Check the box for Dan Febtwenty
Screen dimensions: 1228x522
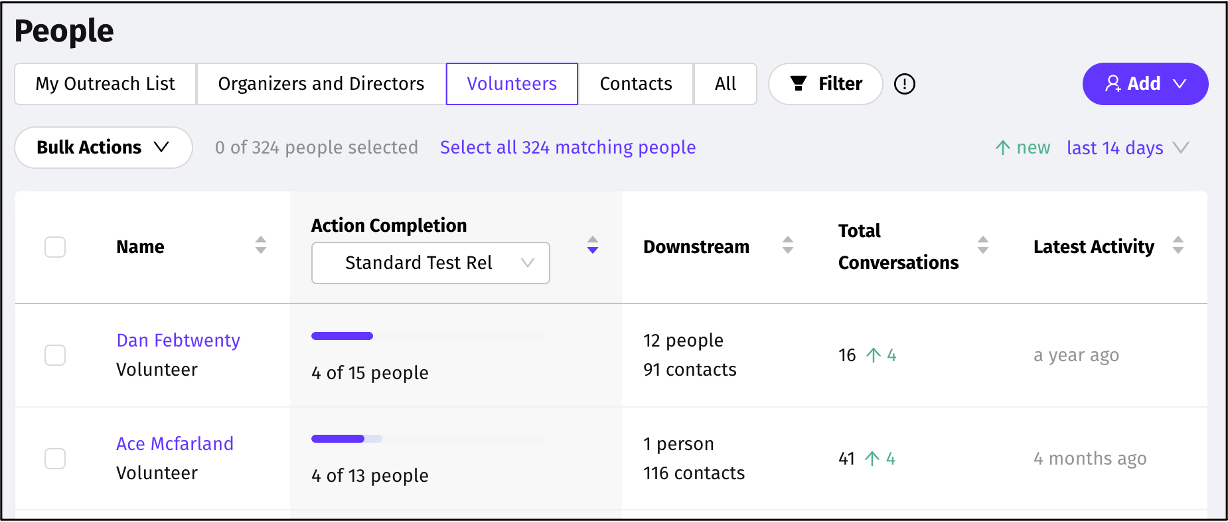(x=55, y=355)
